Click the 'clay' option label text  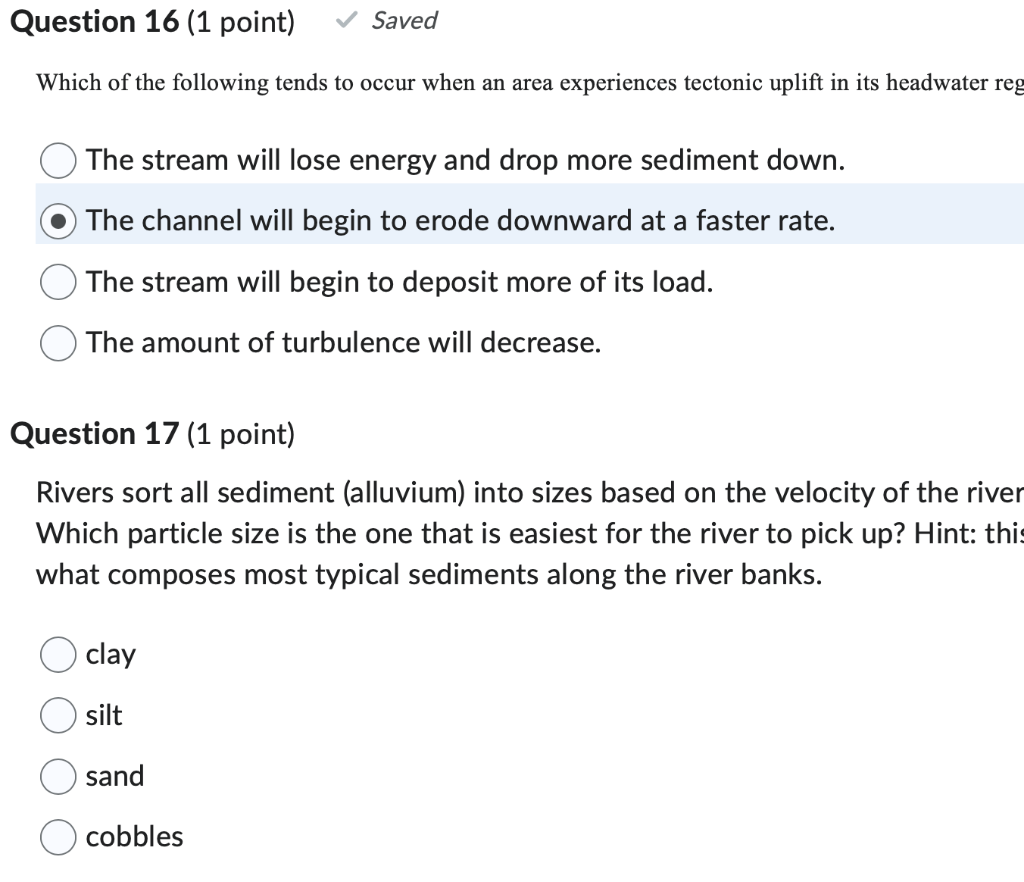(111, 655)
